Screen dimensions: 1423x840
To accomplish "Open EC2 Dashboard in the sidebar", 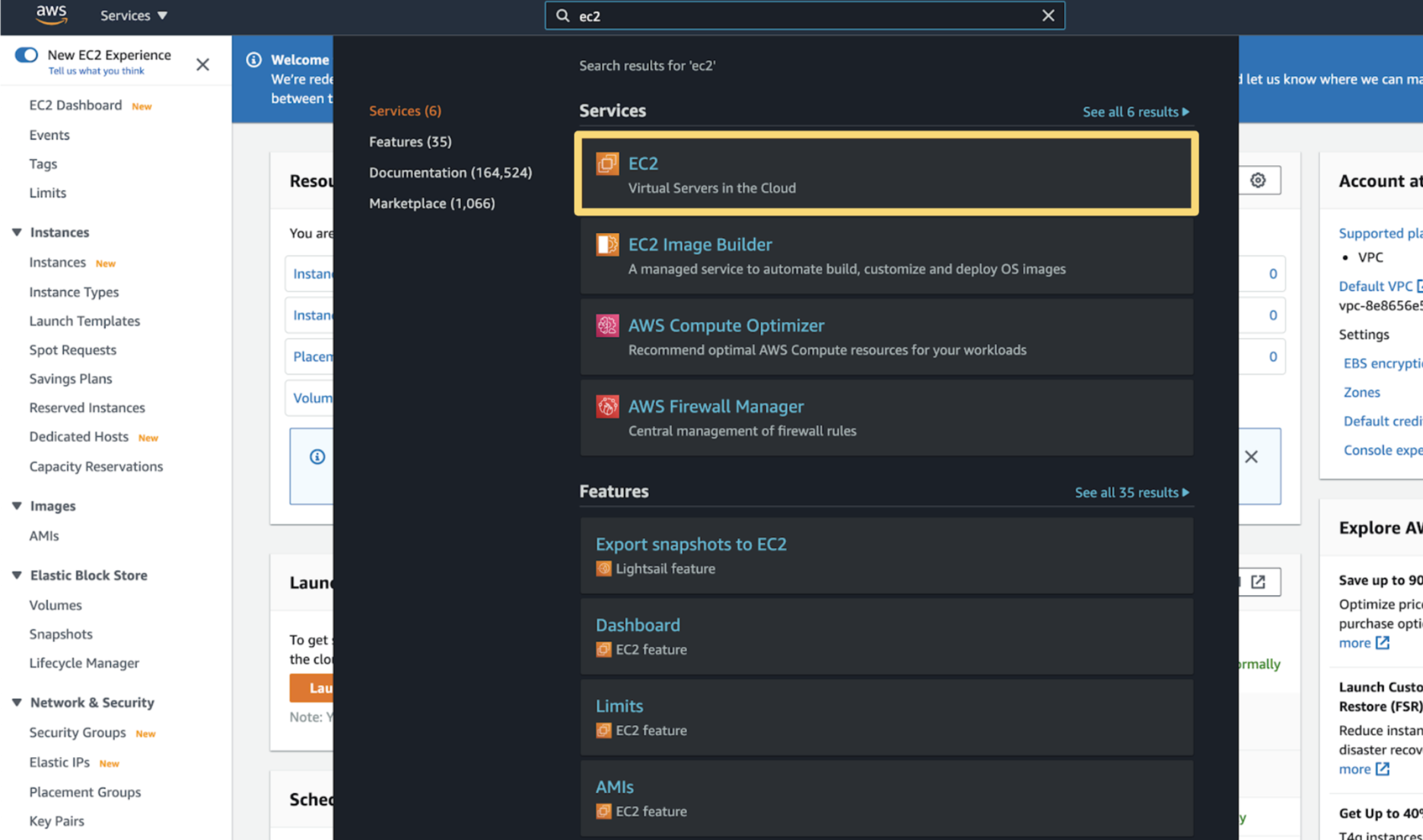I will click(x=75, y=105).
